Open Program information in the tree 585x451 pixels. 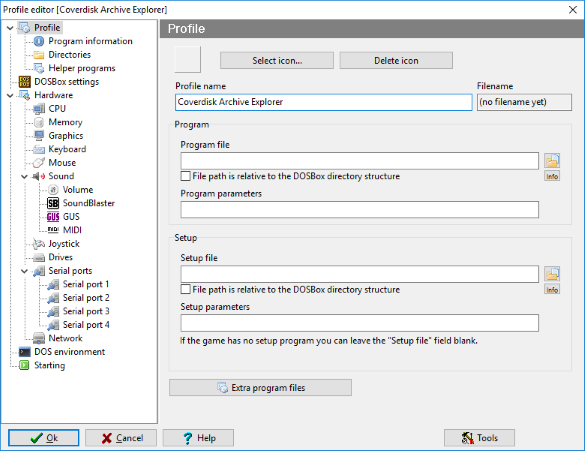[x=90, y=41]
